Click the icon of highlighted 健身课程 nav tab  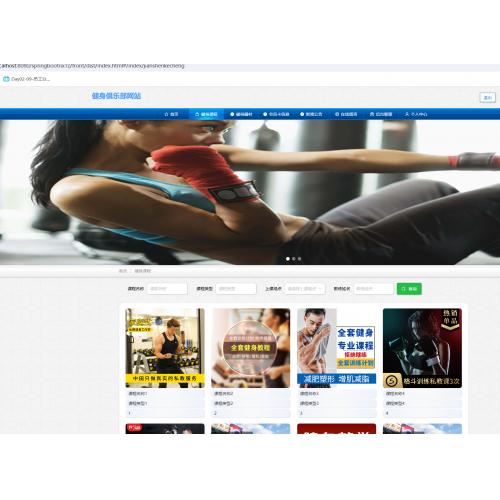(x=197, y=114)
